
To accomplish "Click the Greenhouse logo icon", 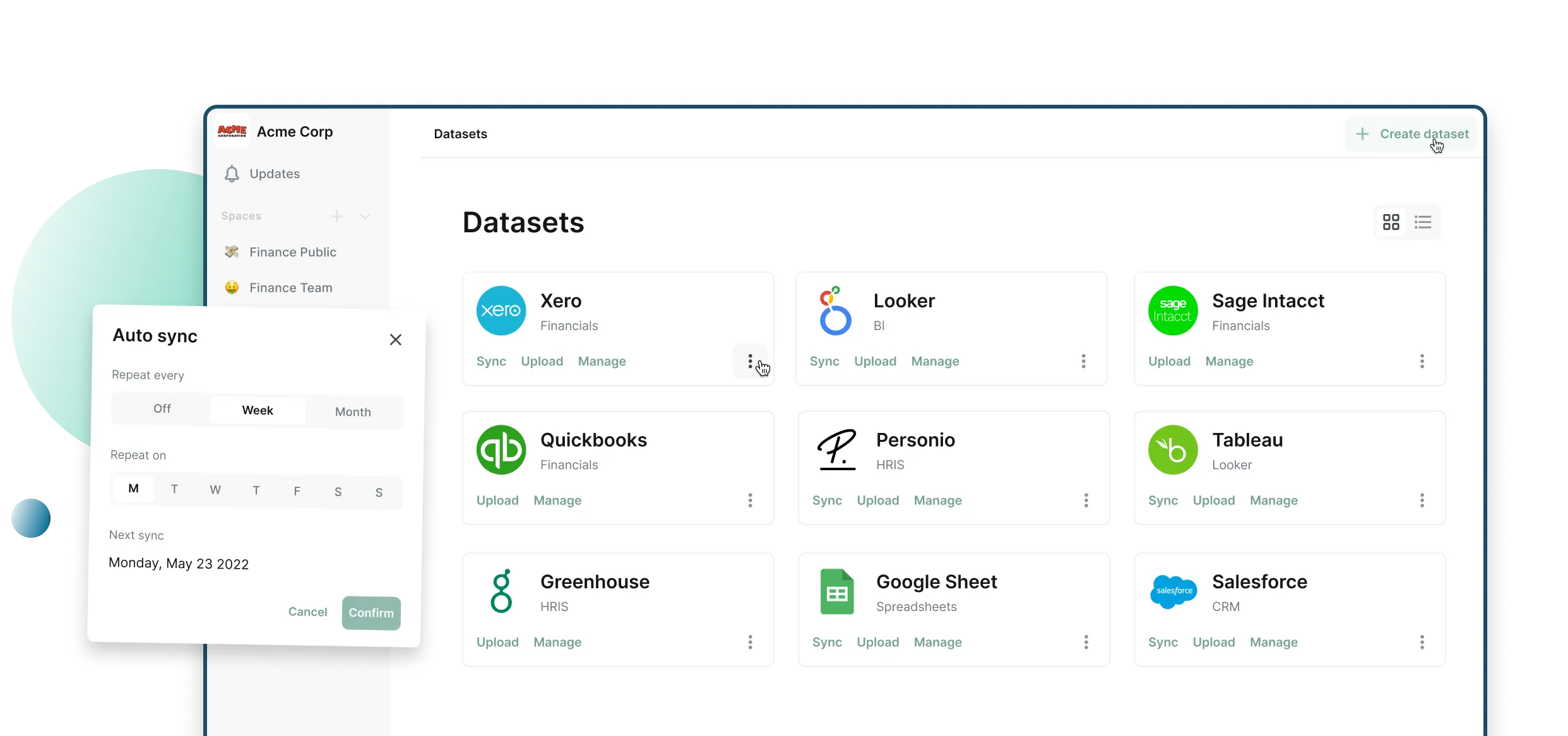I will [501, 591].
